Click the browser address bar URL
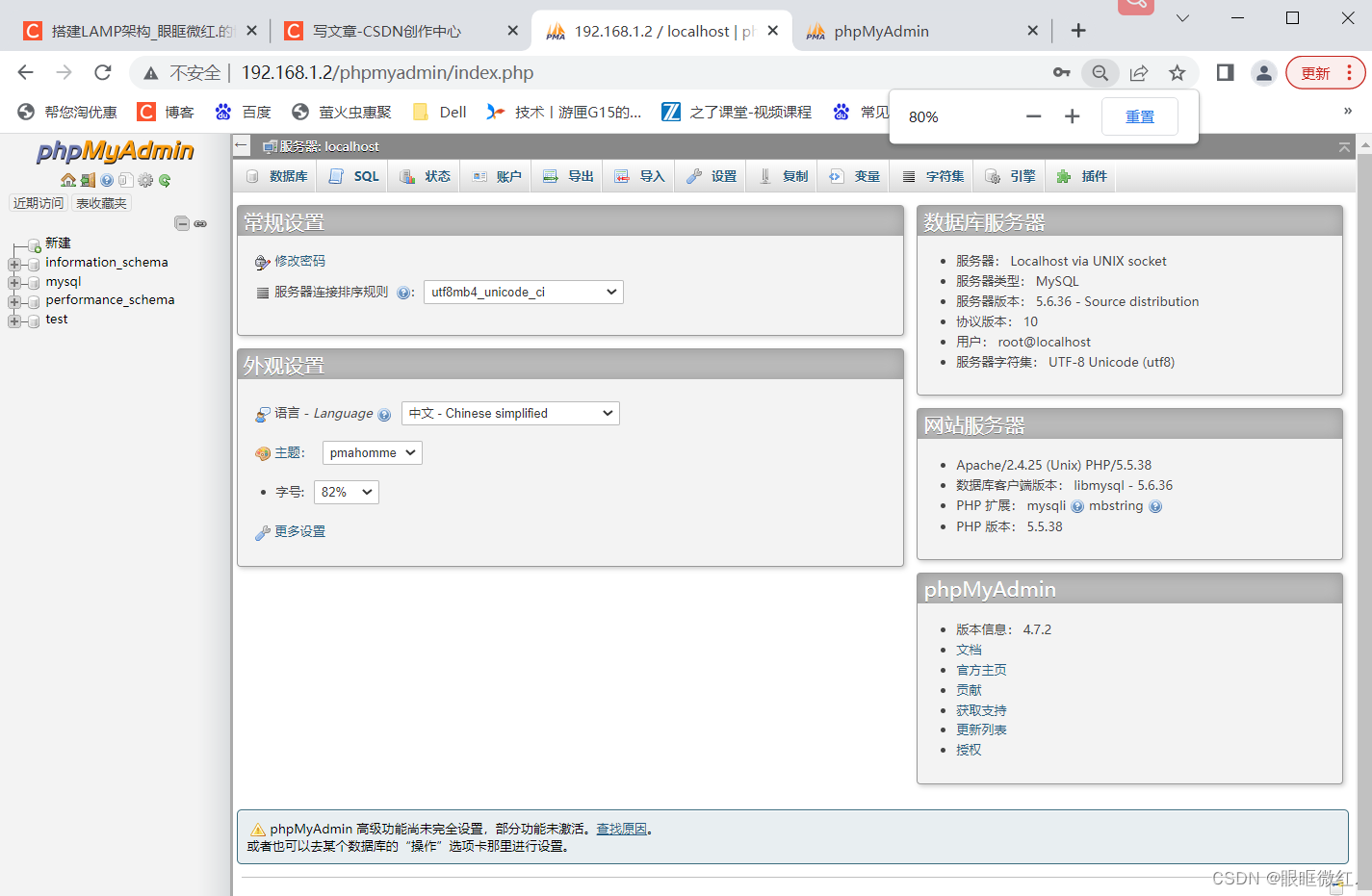Viewport: 1372px width, 896px height. point(387,72)
